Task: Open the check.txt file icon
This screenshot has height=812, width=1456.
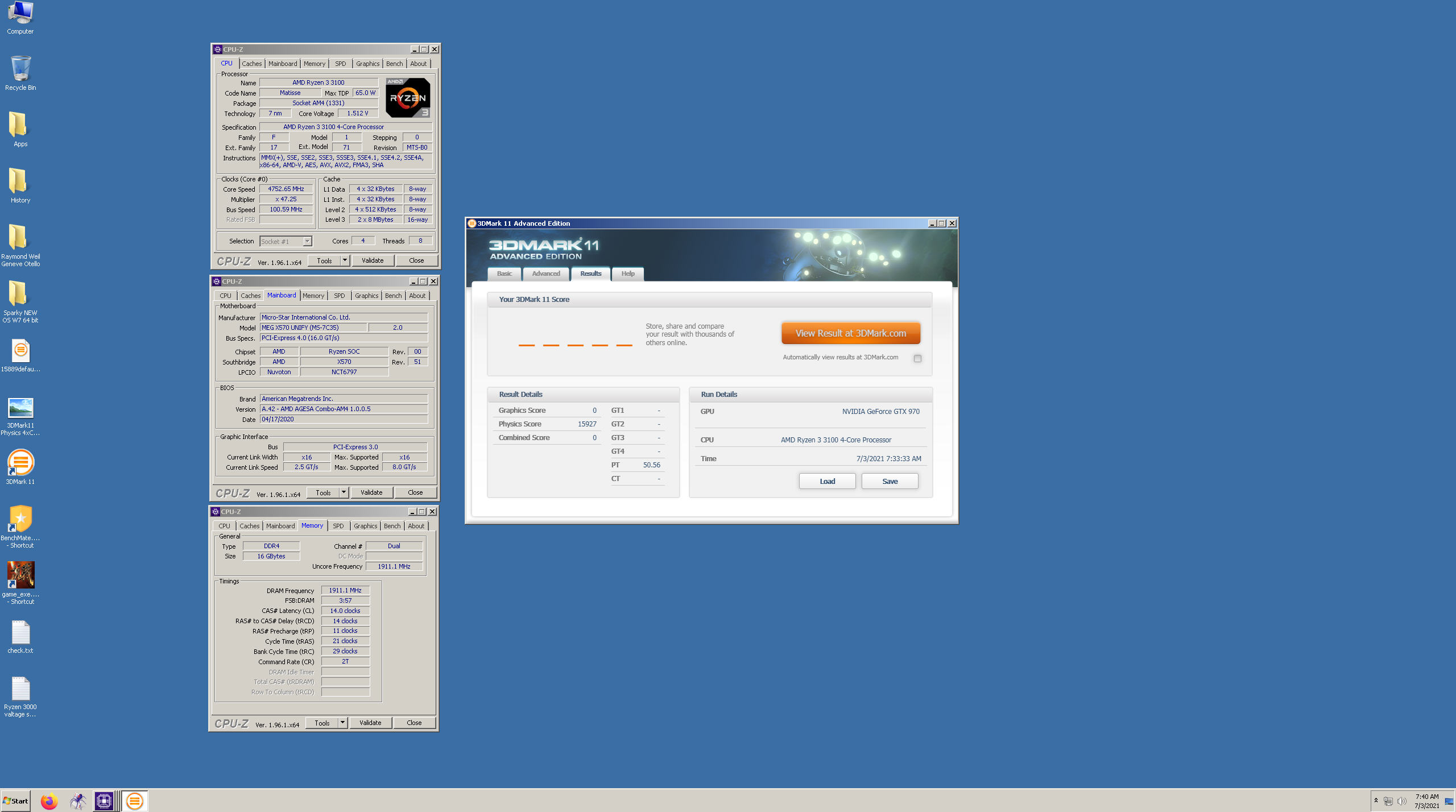Action: [x=20, y=637]
